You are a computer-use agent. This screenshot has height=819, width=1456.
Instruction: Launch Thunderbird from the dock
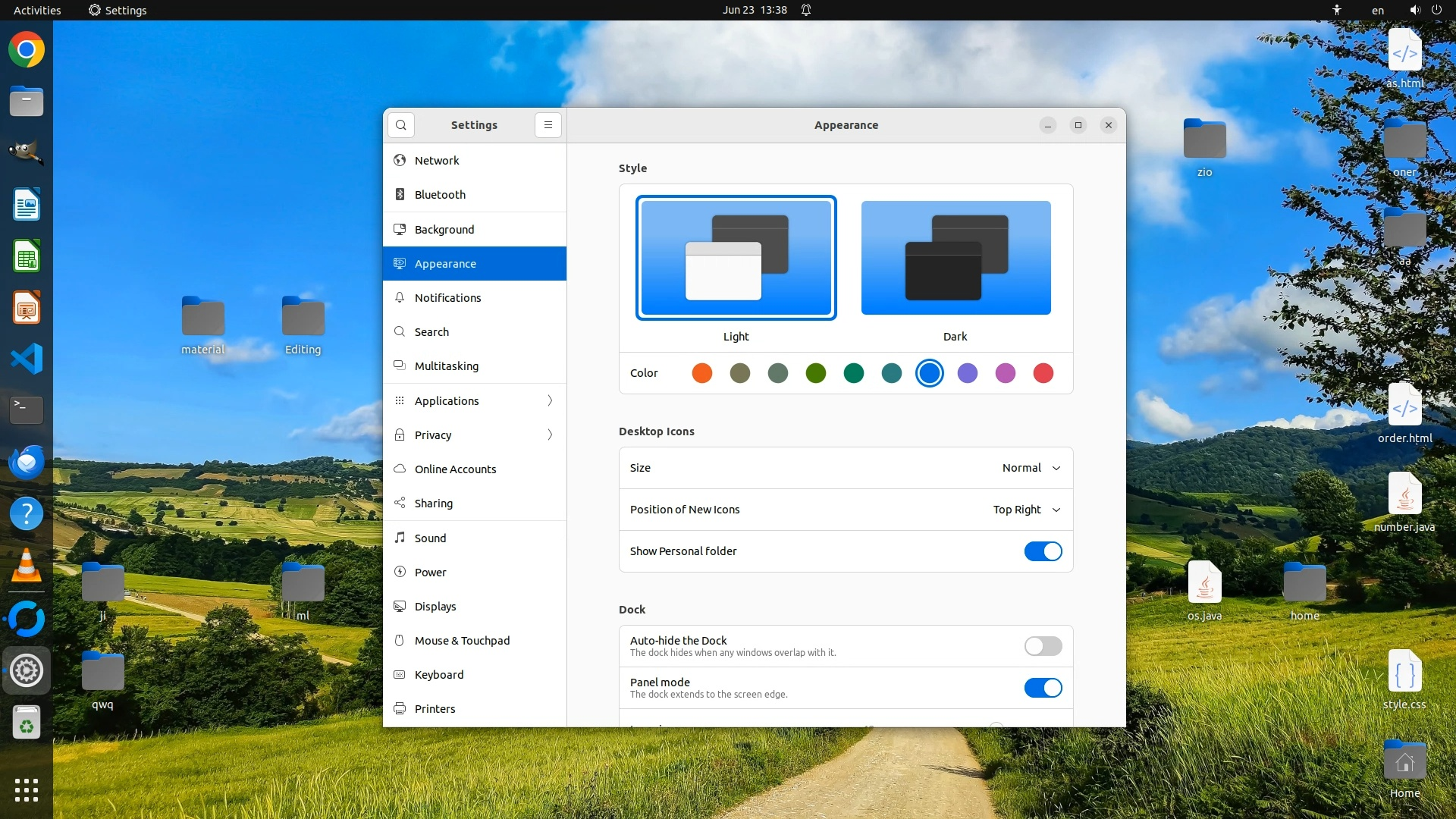[x=27, y=462]
